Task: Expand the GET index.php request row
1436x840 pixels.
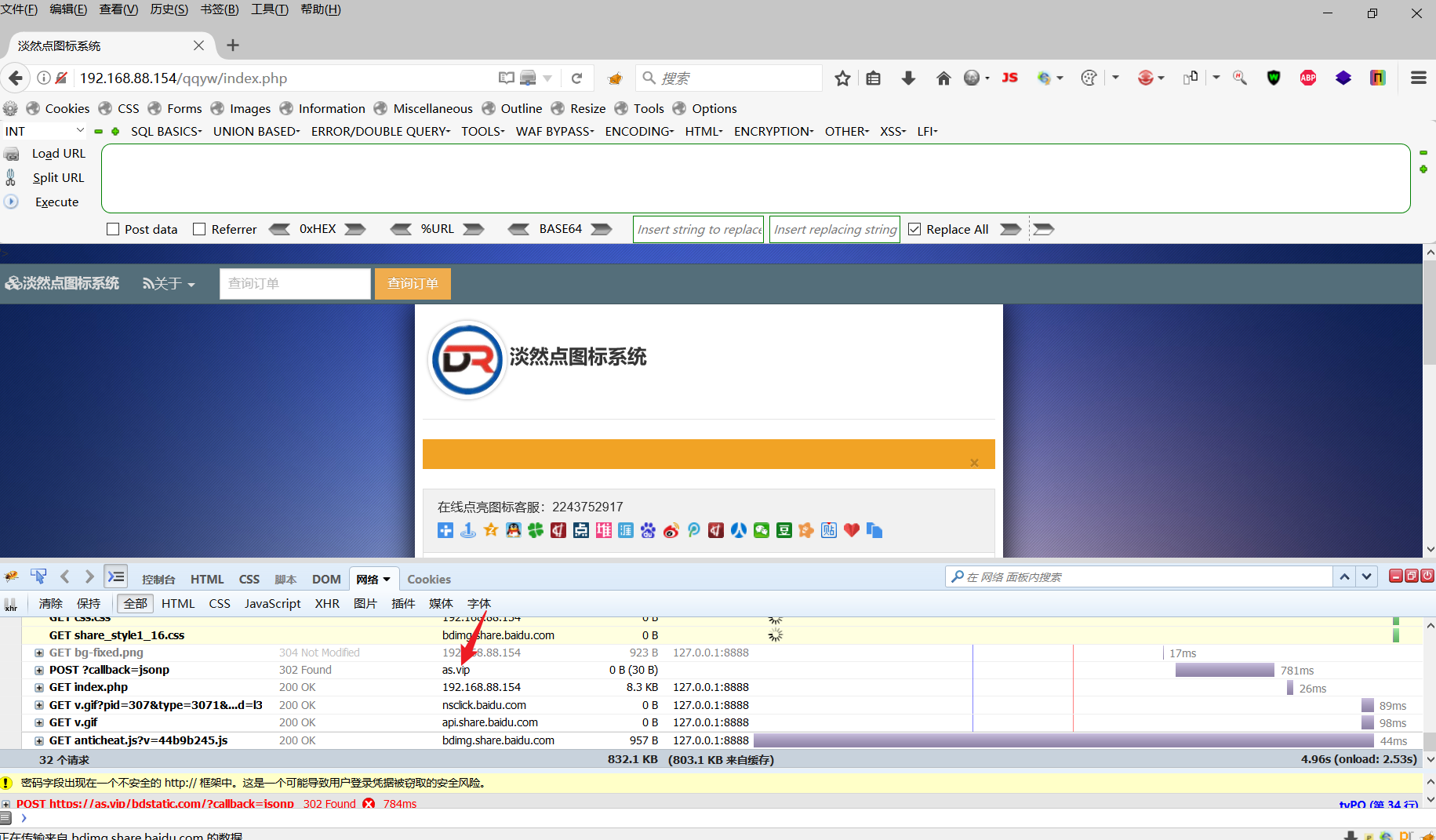Action: (x=38, y=687)
